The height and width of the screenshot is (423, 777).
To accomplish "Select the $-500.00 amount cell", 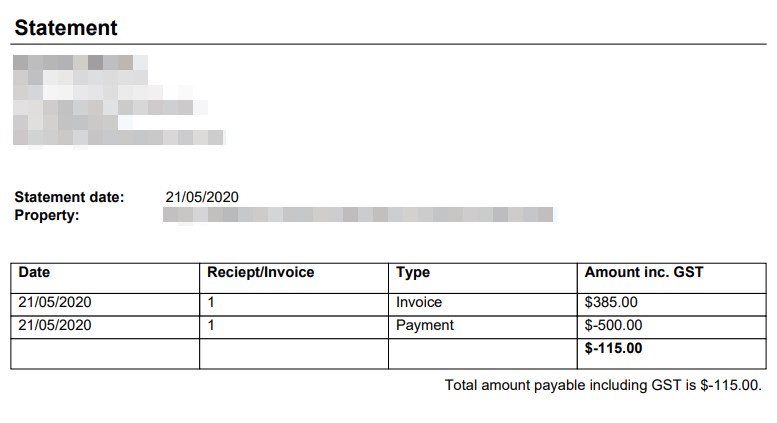I will tap(613, 325).
